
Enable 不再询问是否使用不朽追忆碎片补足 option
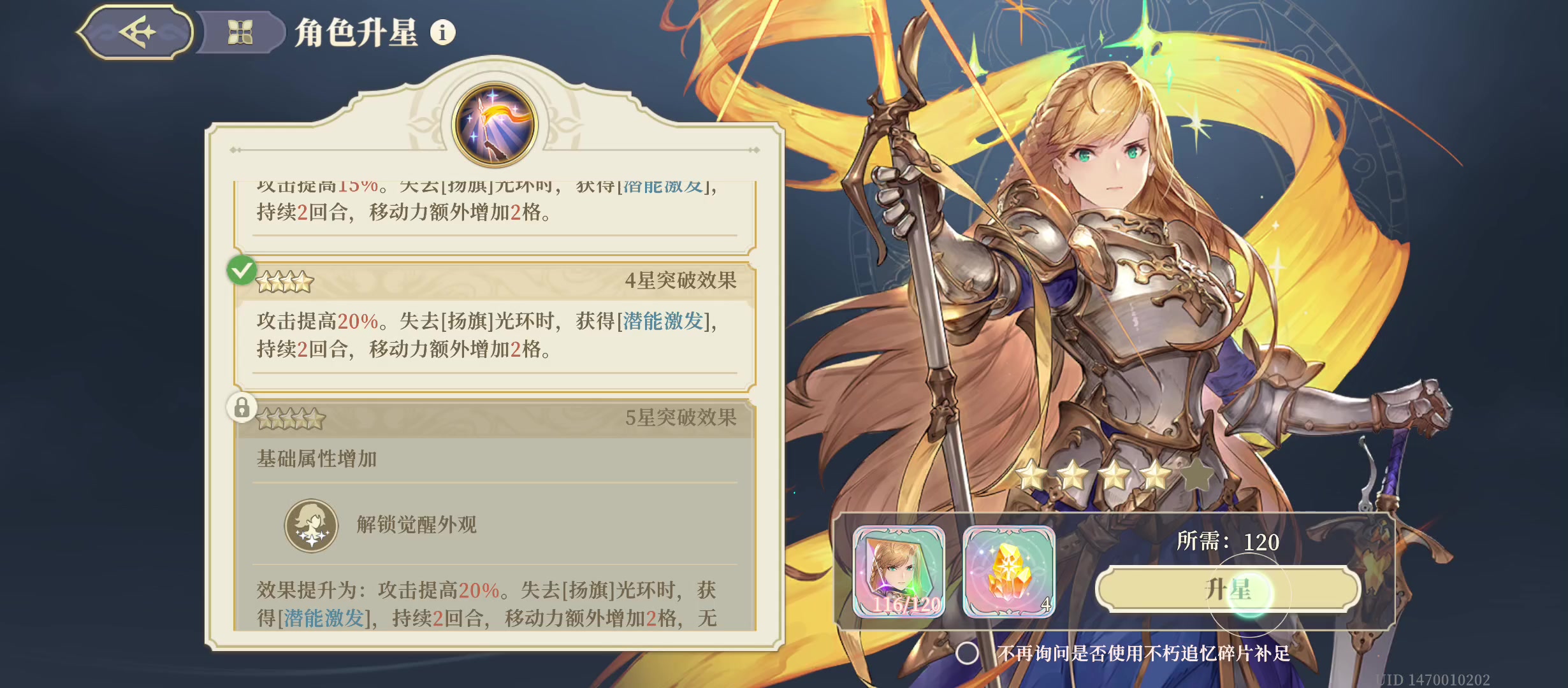click(967, 653)
